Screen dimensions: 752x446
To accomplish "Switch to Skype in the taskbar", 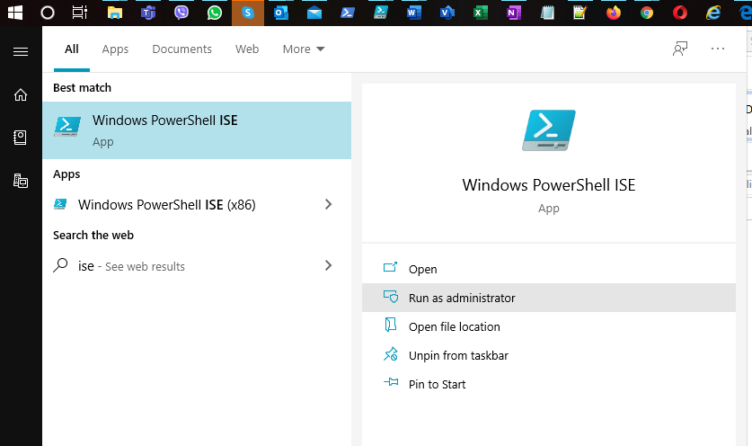I will [247, 13].
